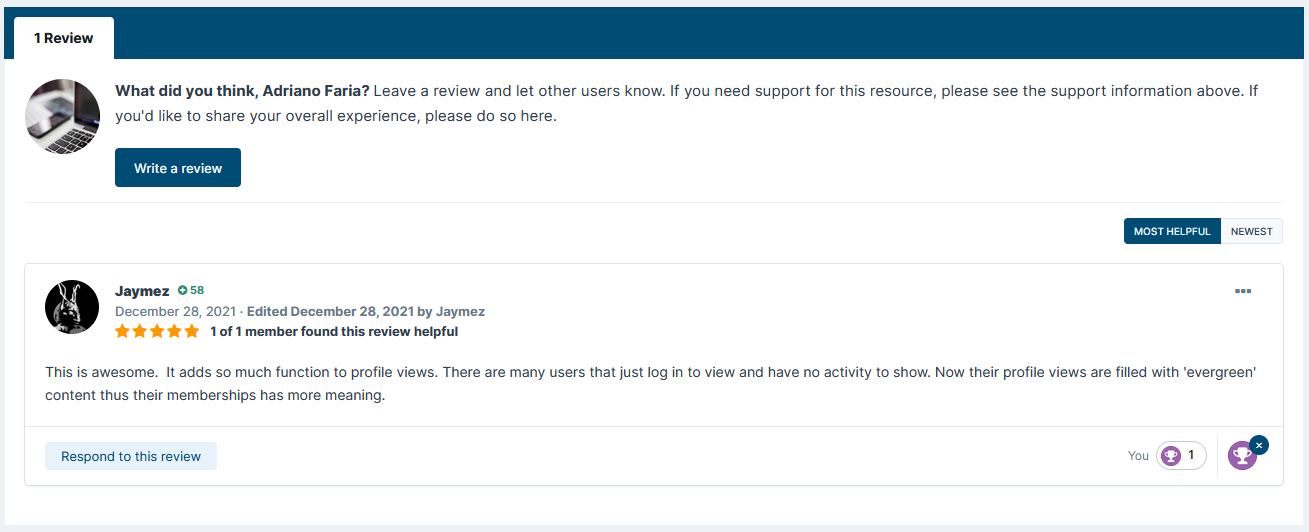The width and height of the screenshot is (1309, 532).
Task: Click the first orange rating star
Action: [123, 331]
